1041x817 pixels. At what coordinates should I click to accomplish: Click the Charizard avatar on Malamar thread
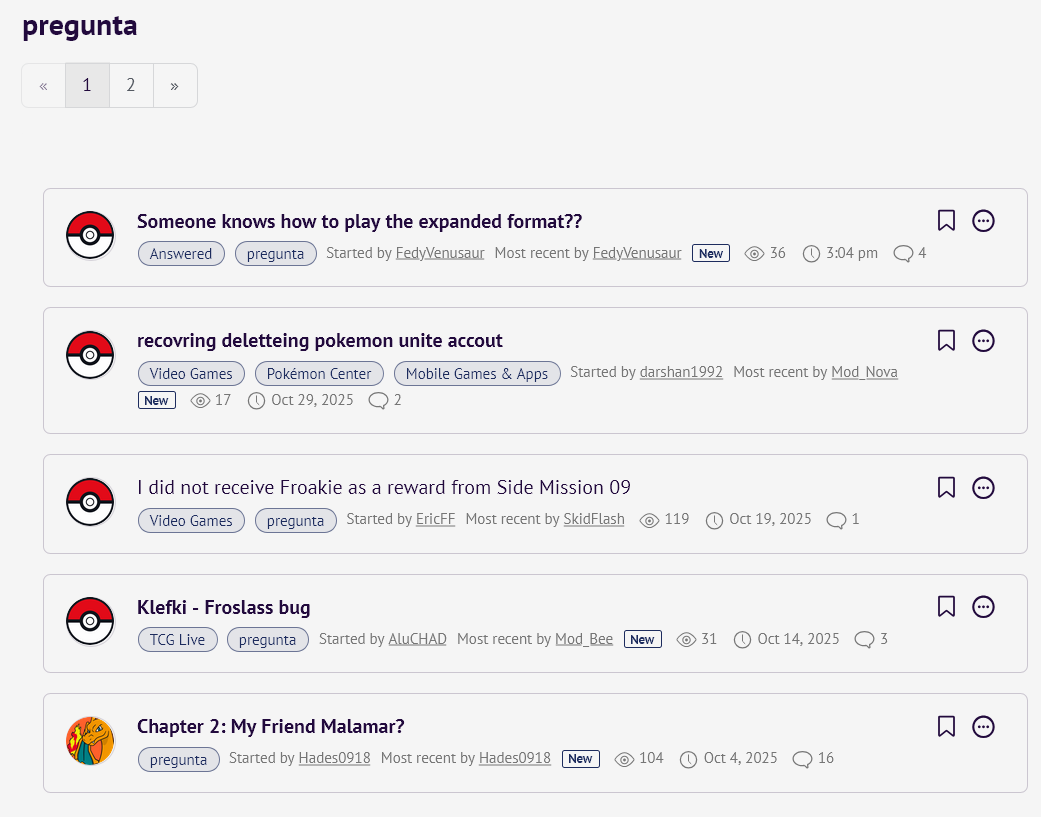pos(90,741)
